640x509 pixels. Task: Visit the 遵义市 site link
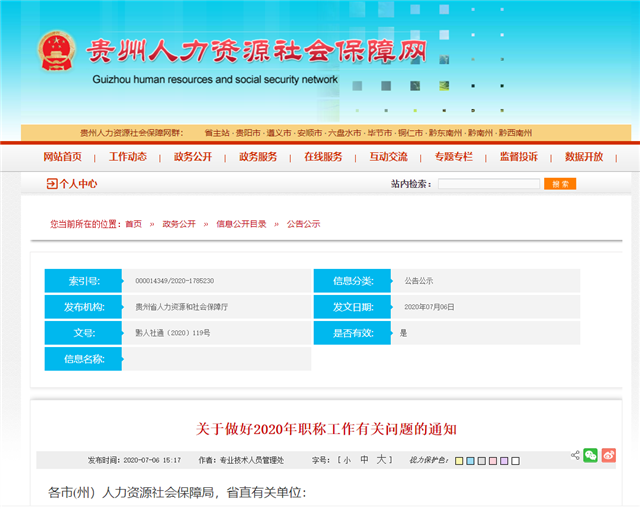pos(279,133)
